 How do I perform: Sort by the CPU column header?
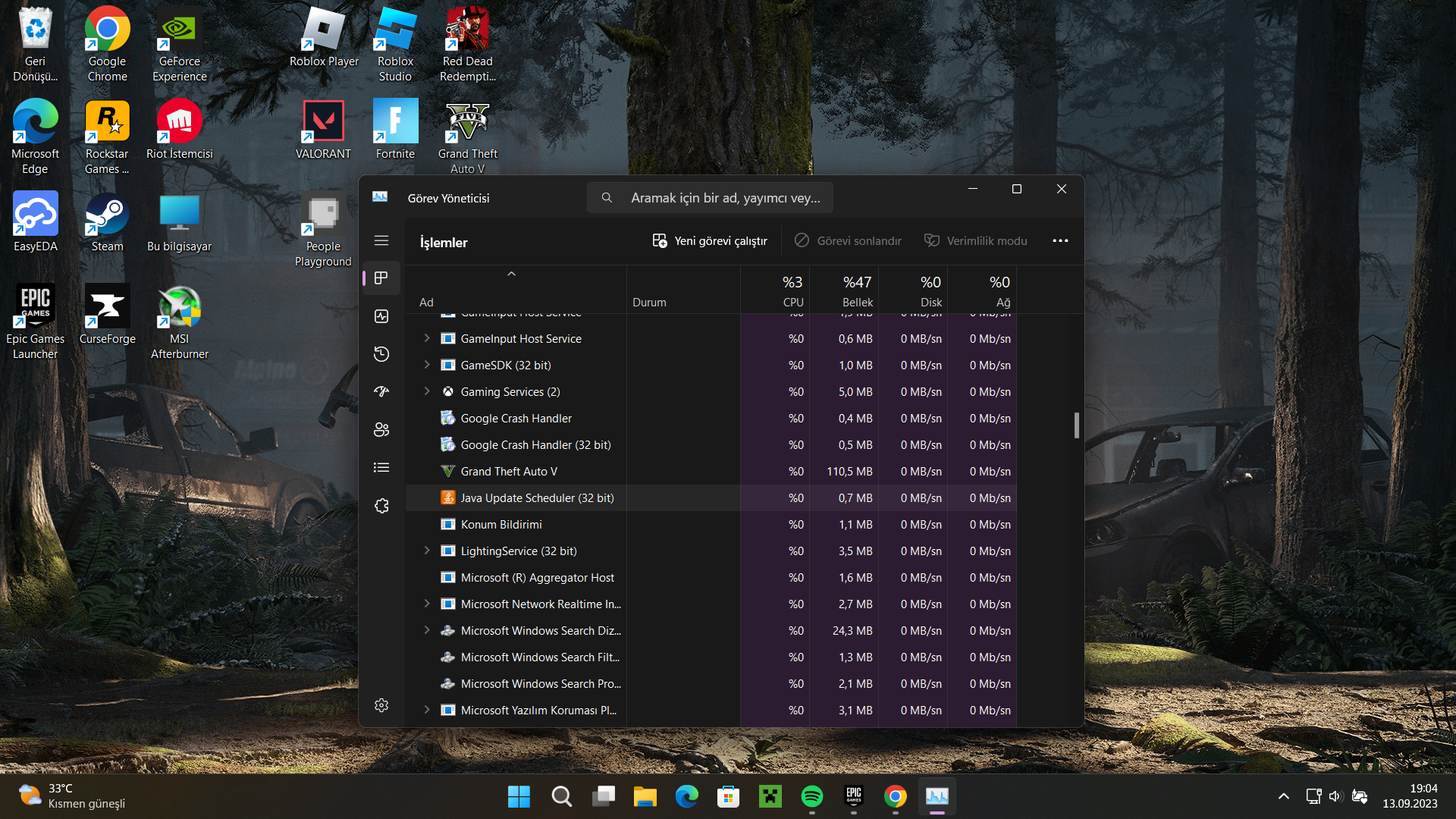(x=792, y=291)
